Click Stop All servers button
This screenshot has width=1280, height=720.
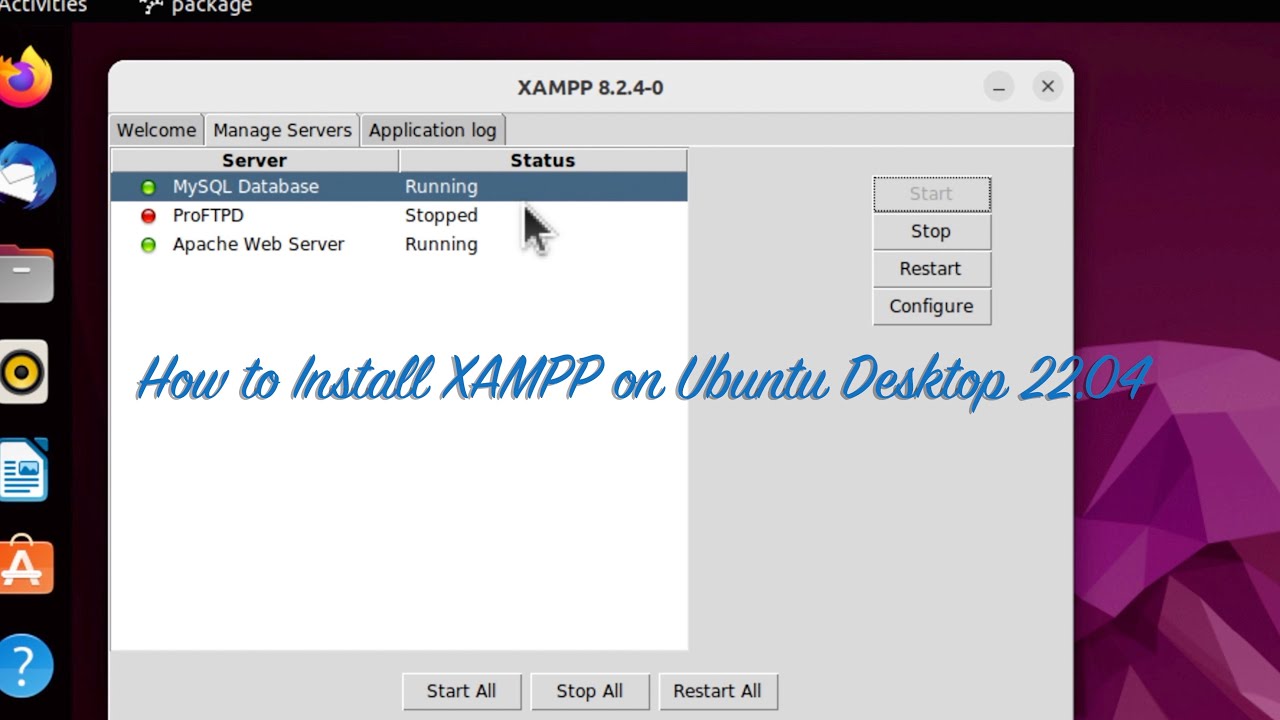point(589,691)
